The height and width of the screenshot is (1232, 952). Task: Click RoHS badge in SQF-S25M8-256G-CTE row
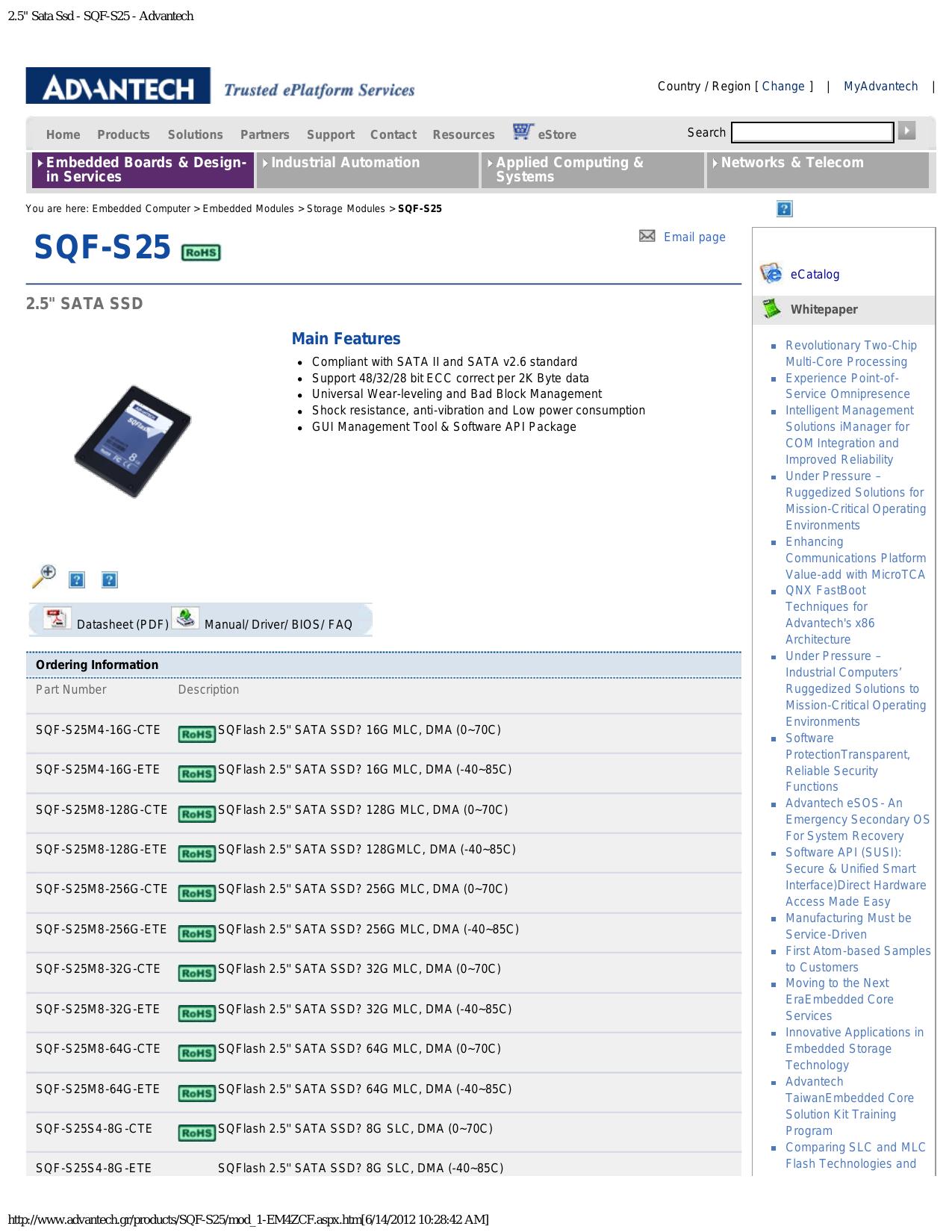click(197, 893)
